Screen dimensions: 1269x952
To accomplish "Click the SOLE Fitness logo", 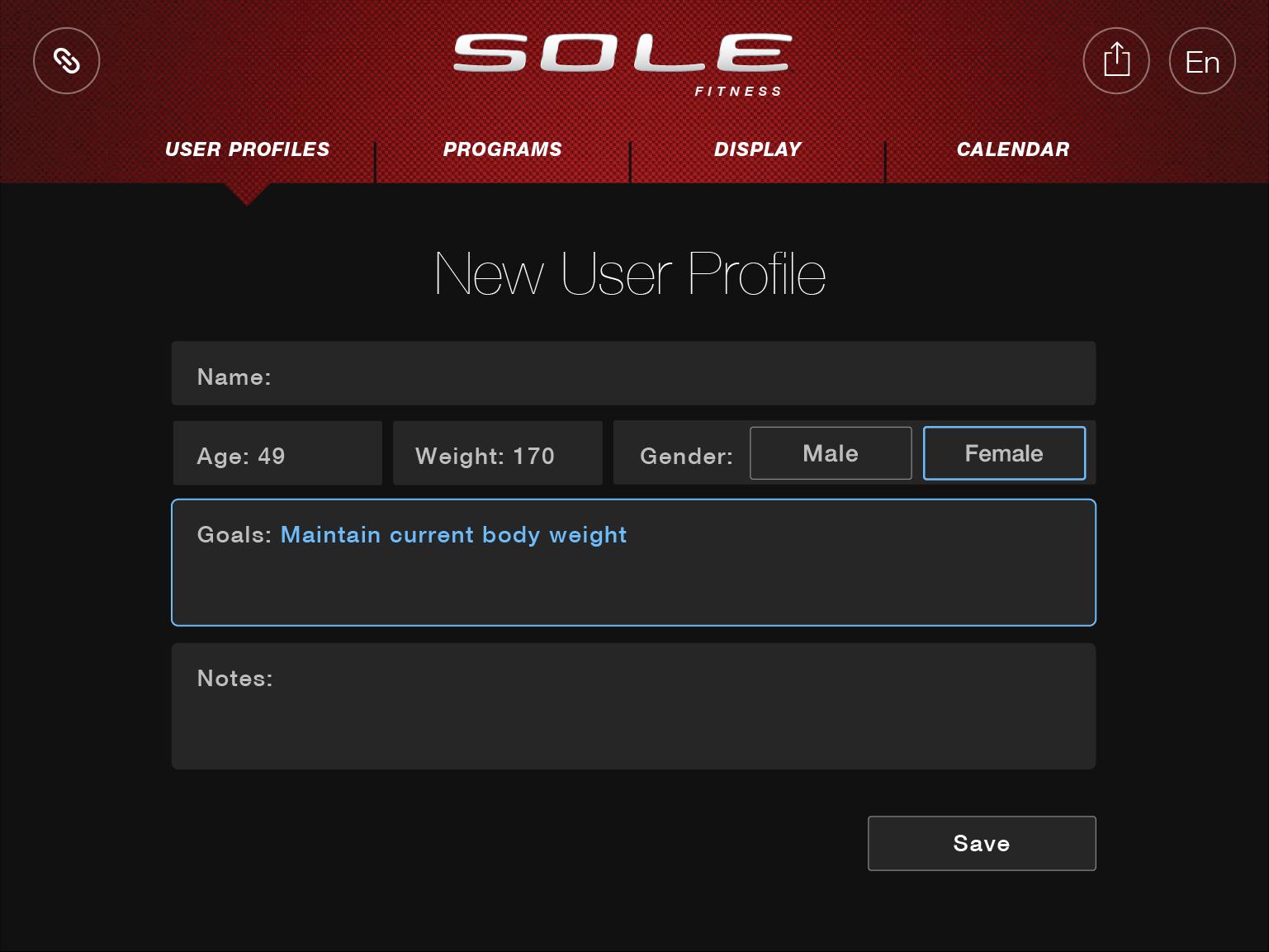I will pos(623,63).
